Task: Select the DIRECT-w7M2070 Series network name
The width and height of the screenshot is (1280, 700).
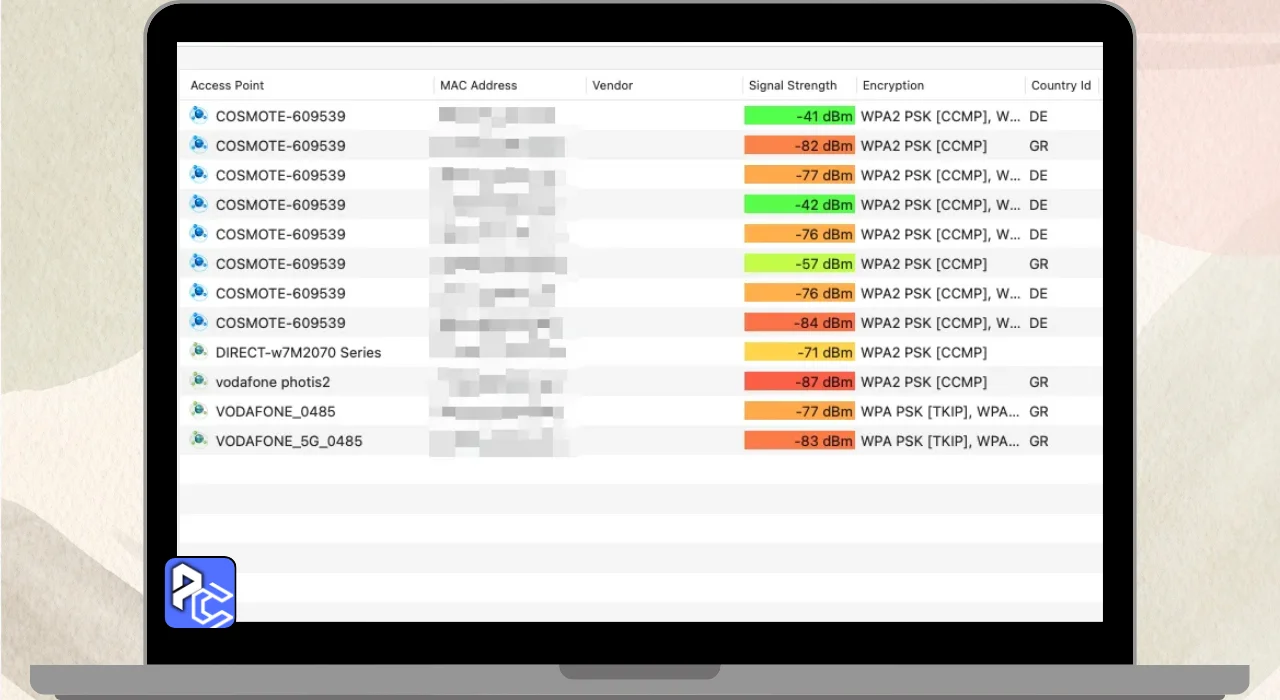Action: click(x=298, y=352)
